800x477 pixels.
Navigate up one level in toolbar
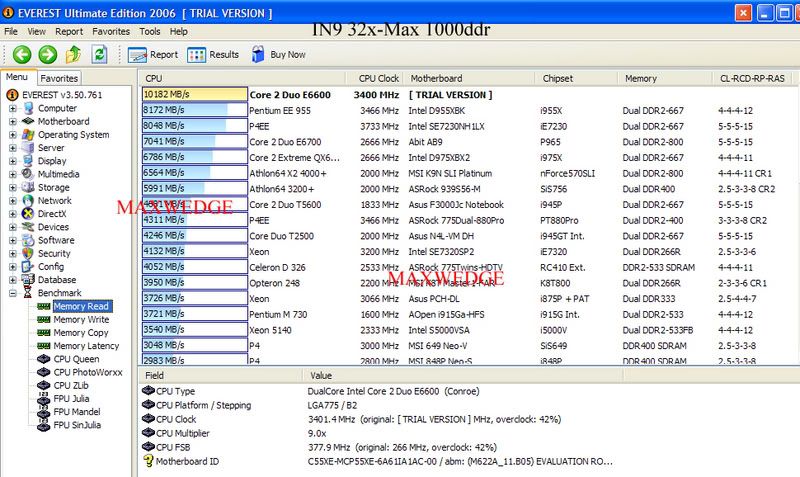73,54
